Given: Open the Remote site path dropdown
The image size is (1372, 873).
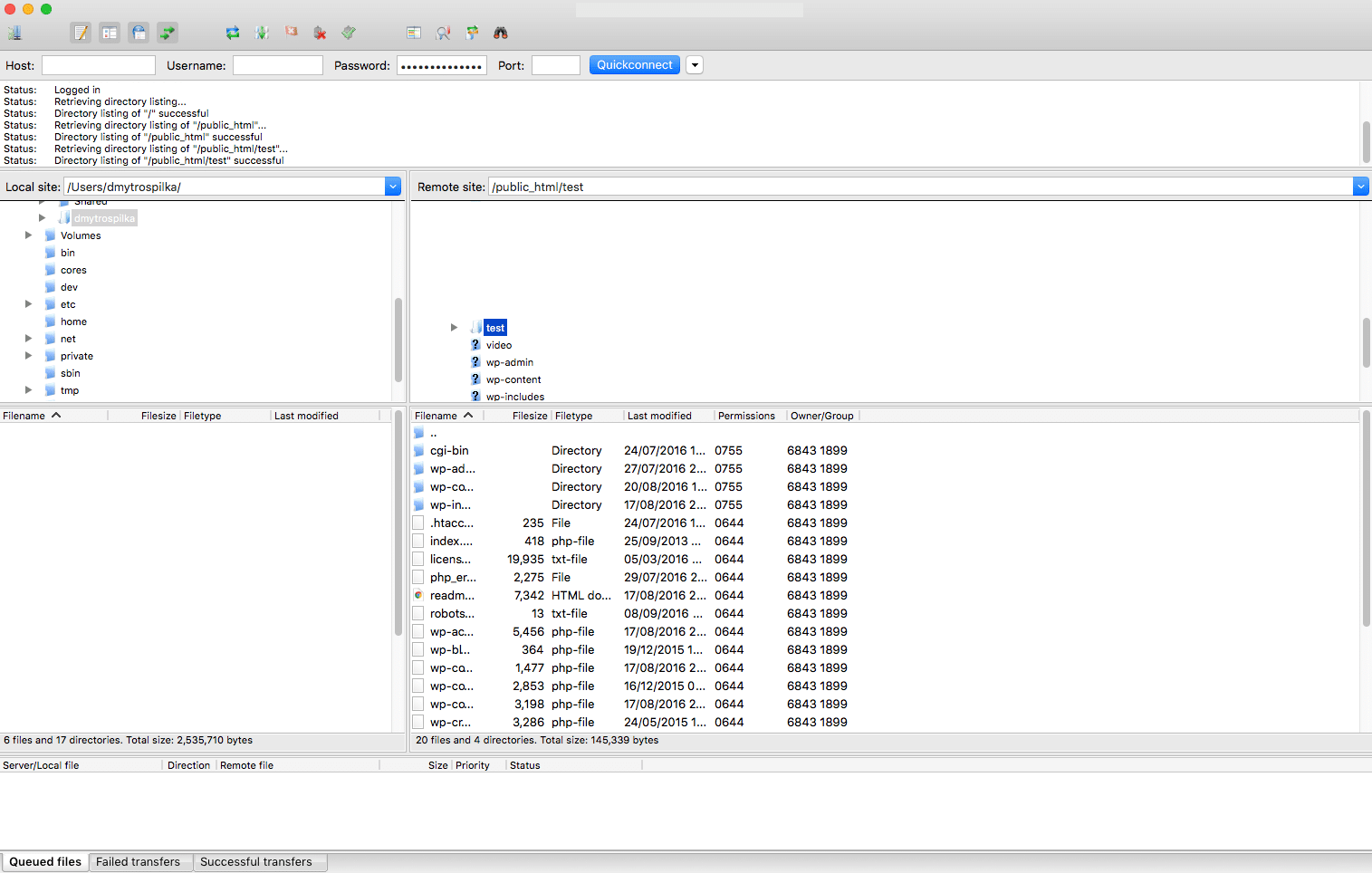Looking at the screenshot, I should pos(1360,187).
